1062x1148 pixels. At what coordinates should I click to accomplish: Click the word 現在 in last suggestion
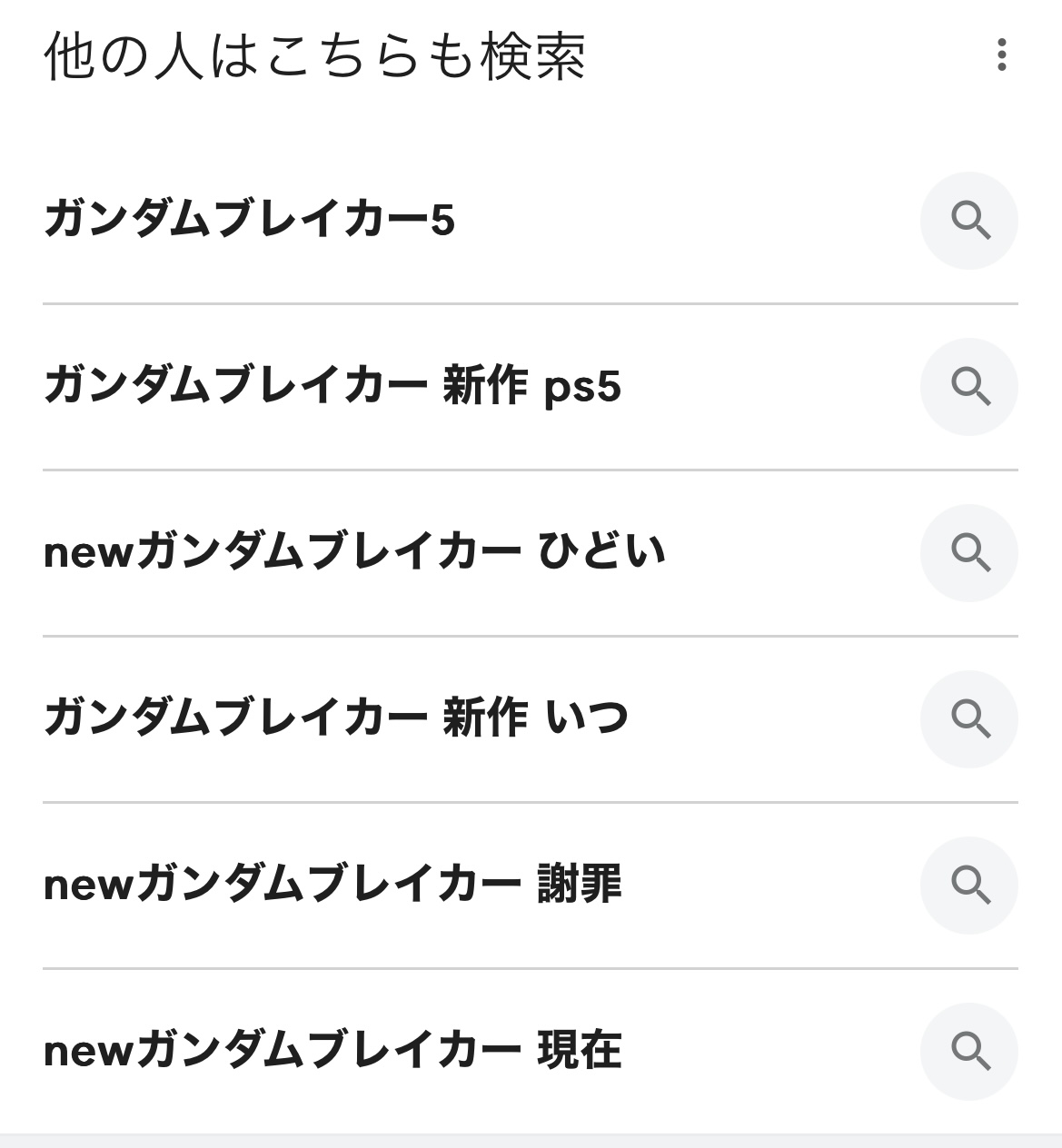click(x=580, y=1052)
